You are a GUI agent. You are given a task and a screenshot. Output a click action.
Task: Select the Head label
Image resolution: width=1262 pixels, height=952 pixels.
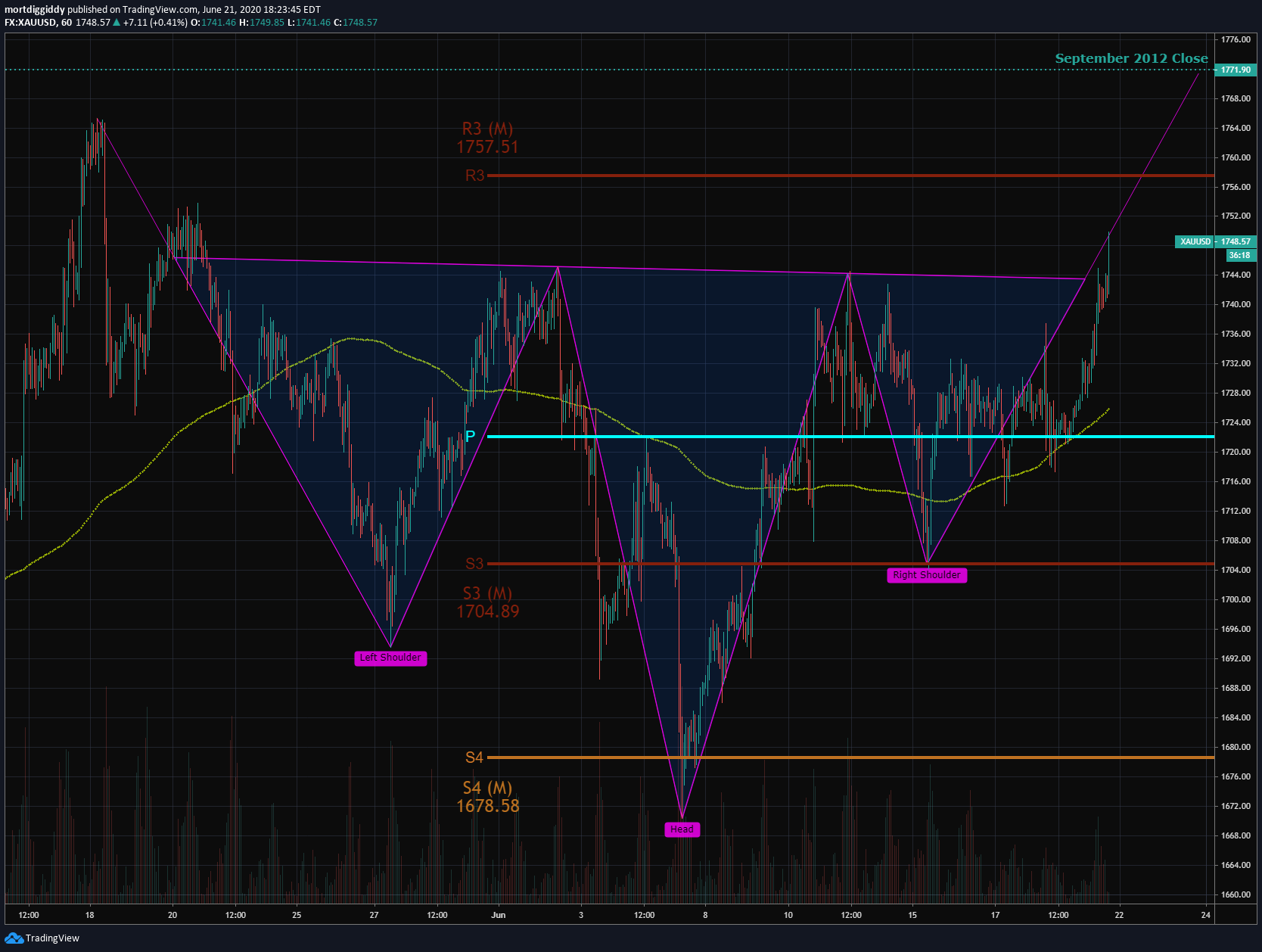pos(682,829)
